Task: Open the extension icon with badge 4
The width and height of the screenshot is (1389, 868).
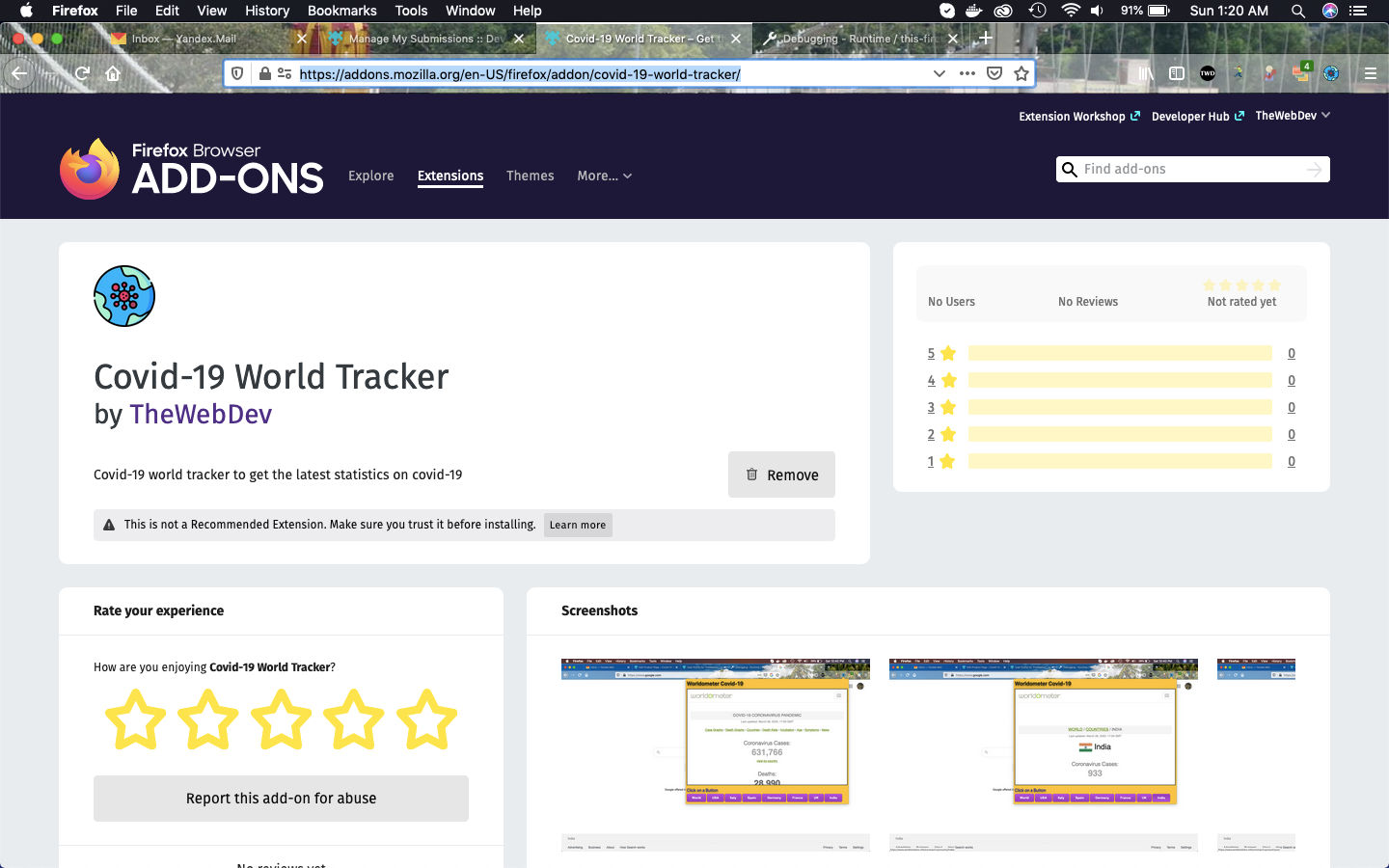Action: (1301, 73)
